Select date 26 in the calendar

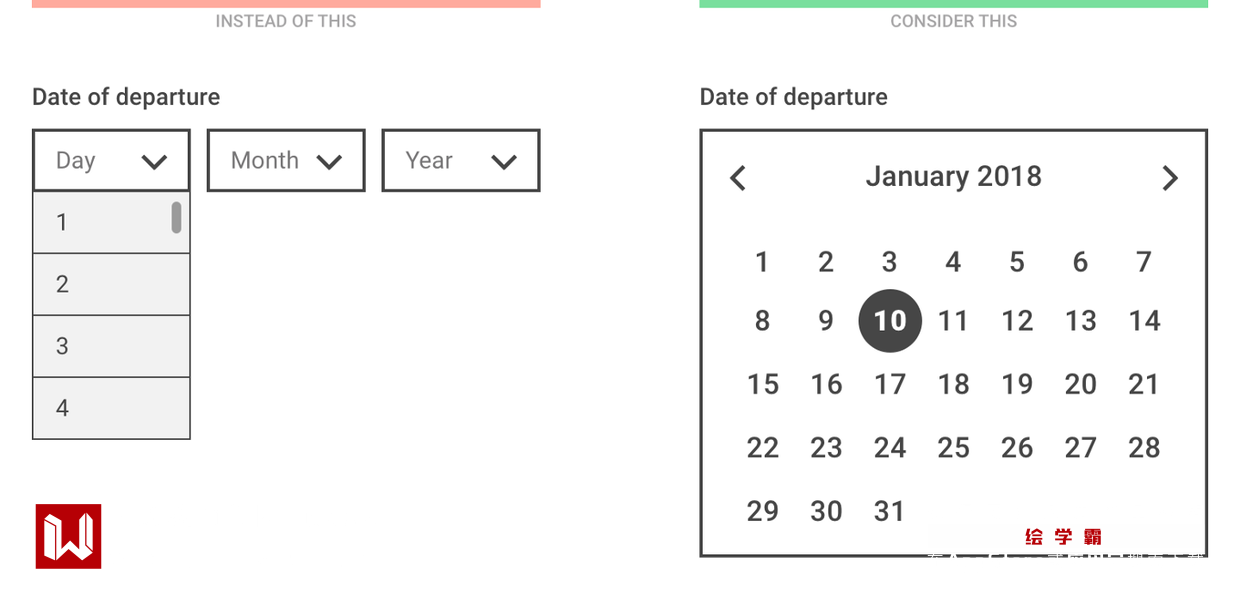point(1017,447)
